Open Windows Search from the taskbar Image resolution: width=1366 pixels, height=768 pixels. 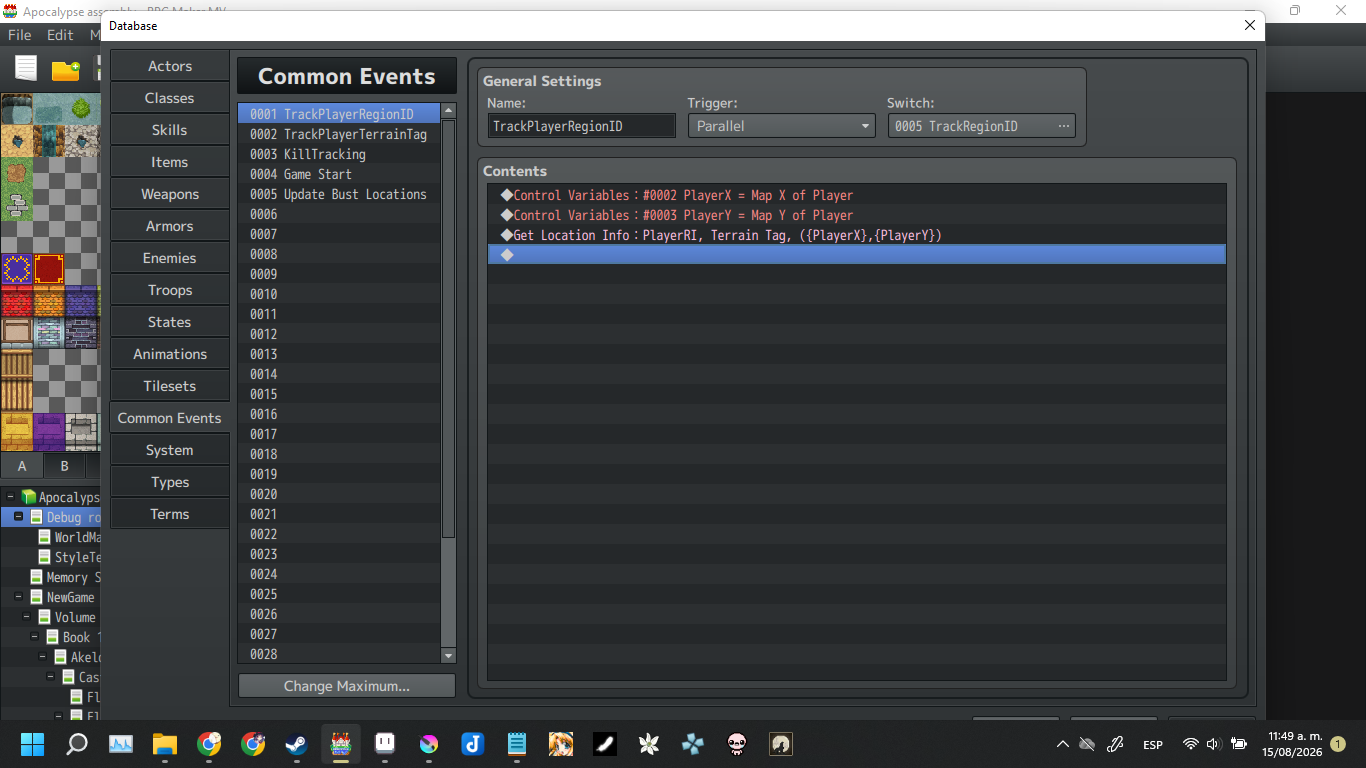[77, 744]
